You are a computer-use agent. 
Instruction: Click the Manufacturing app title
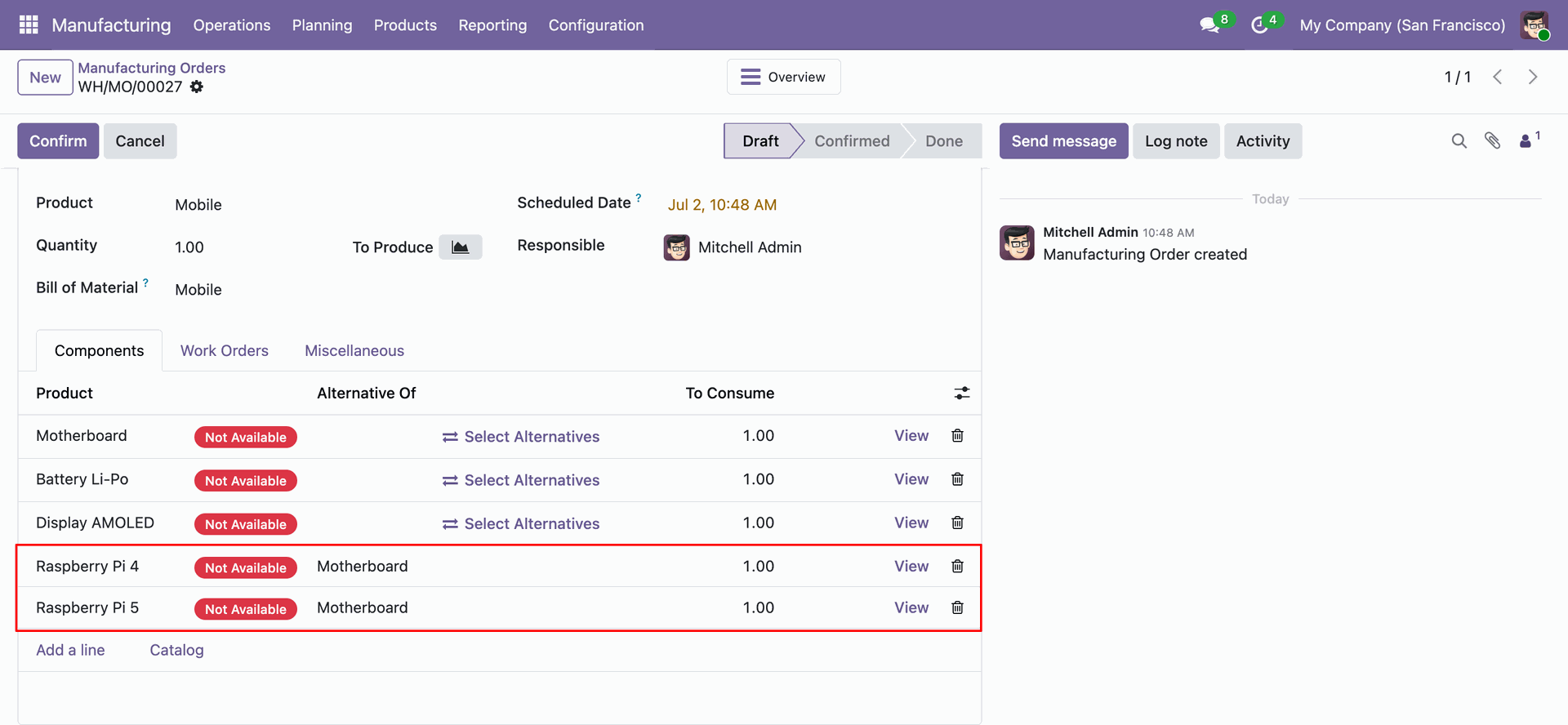click(111, 25)
